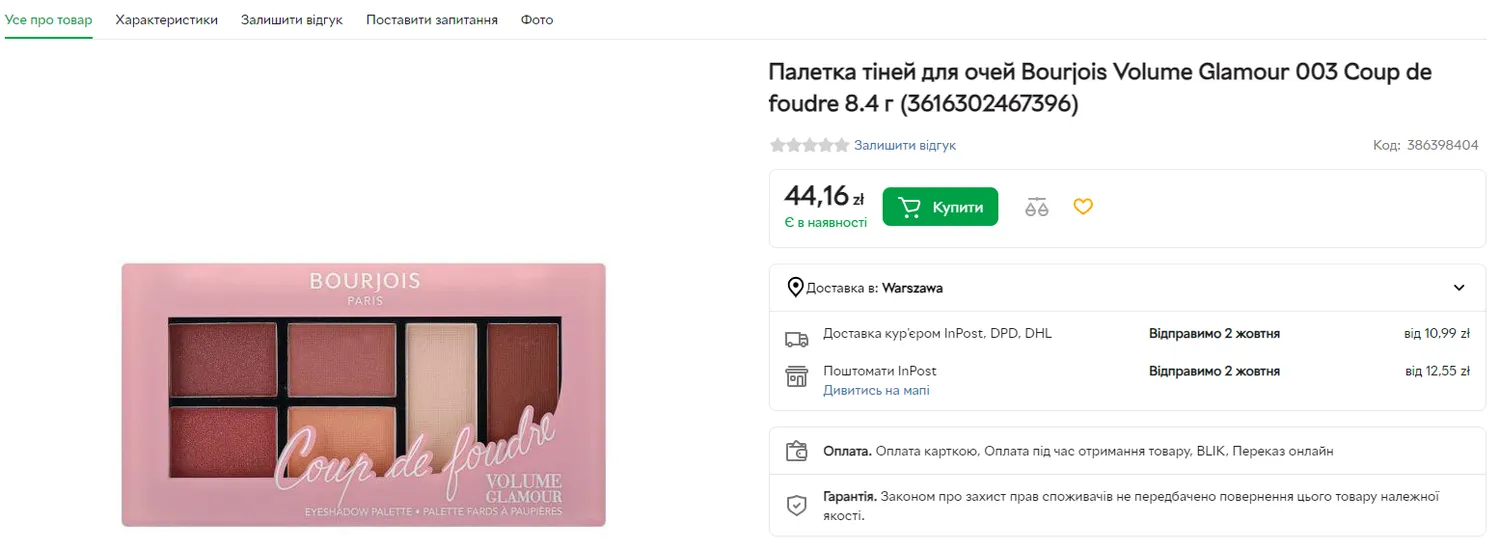
Task: Open the Характеристики tab
Action: pos(167,20)
